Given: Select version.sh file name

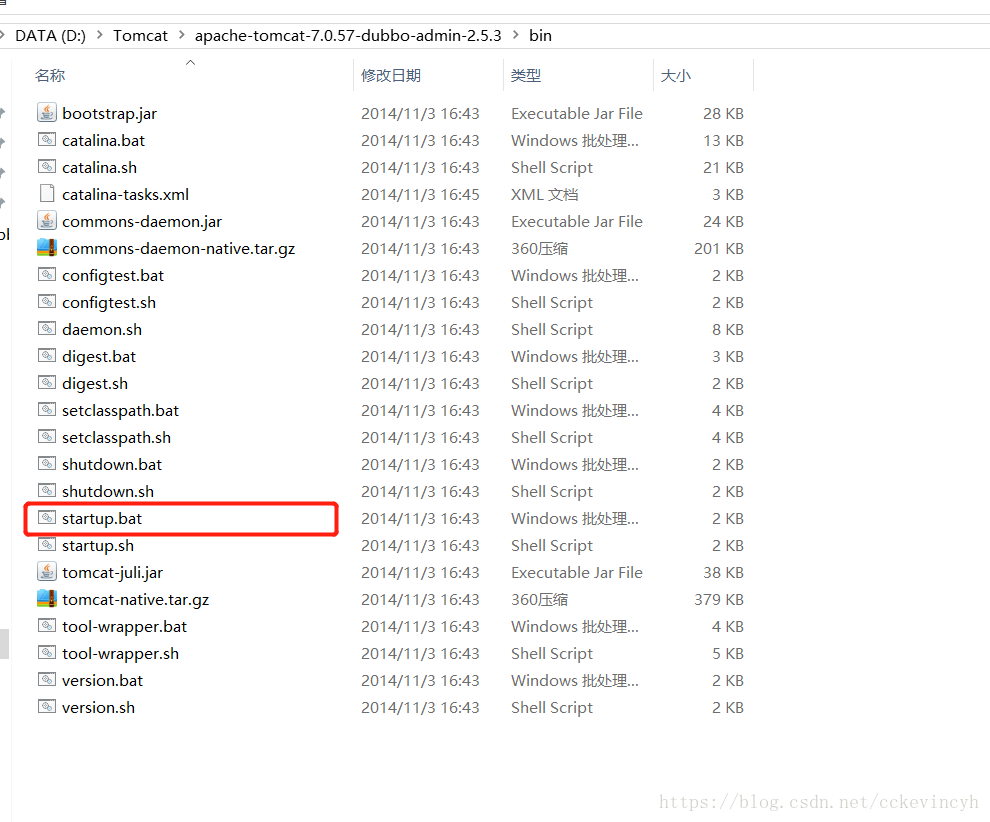Looking at the screenshot, I should pyautogui.click(x=98, y=708).
